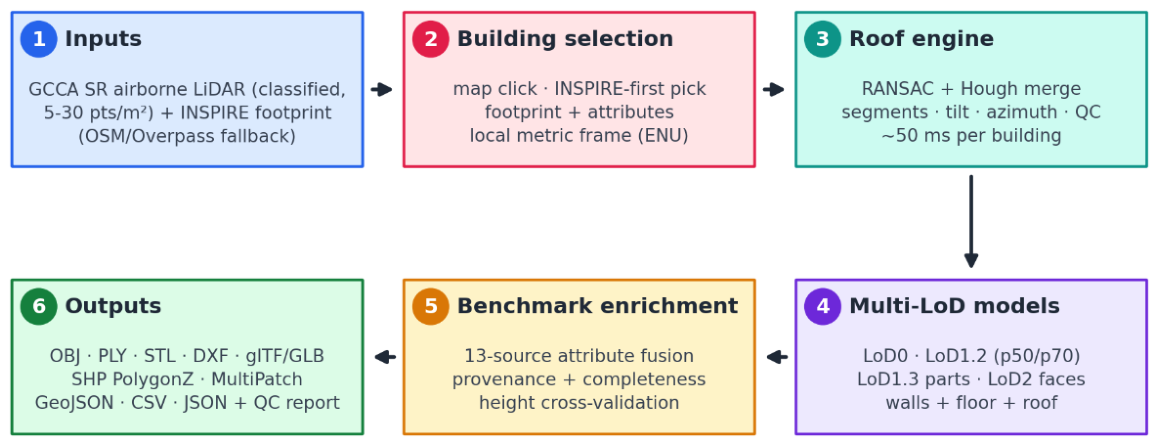The width and height of the screenshot is (1158, 445).
Task: Click the red number 2 circle
Action: 431,39
